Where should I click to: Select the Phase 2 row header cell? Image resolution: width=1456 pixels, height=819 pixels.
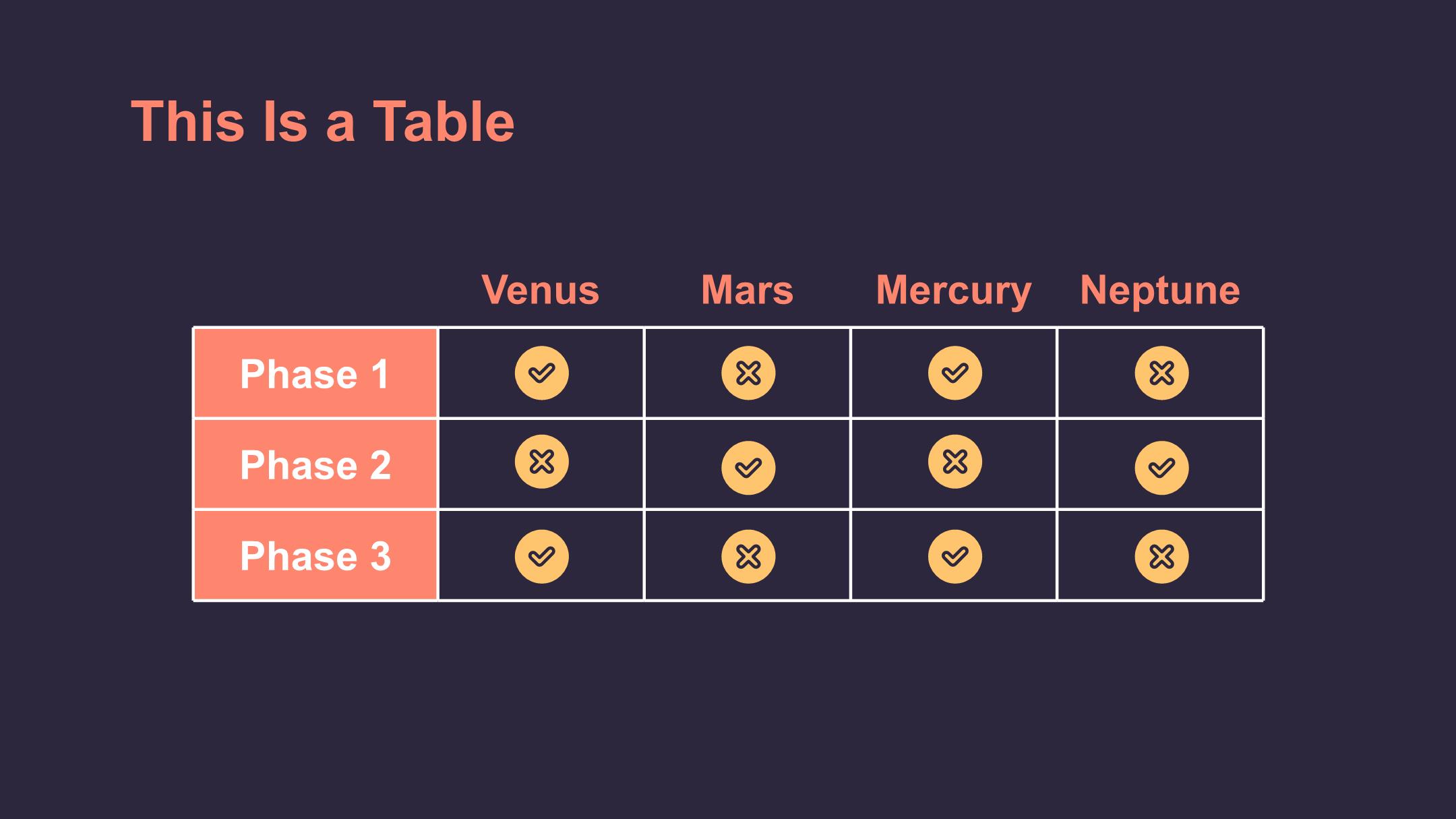[315, 464]
